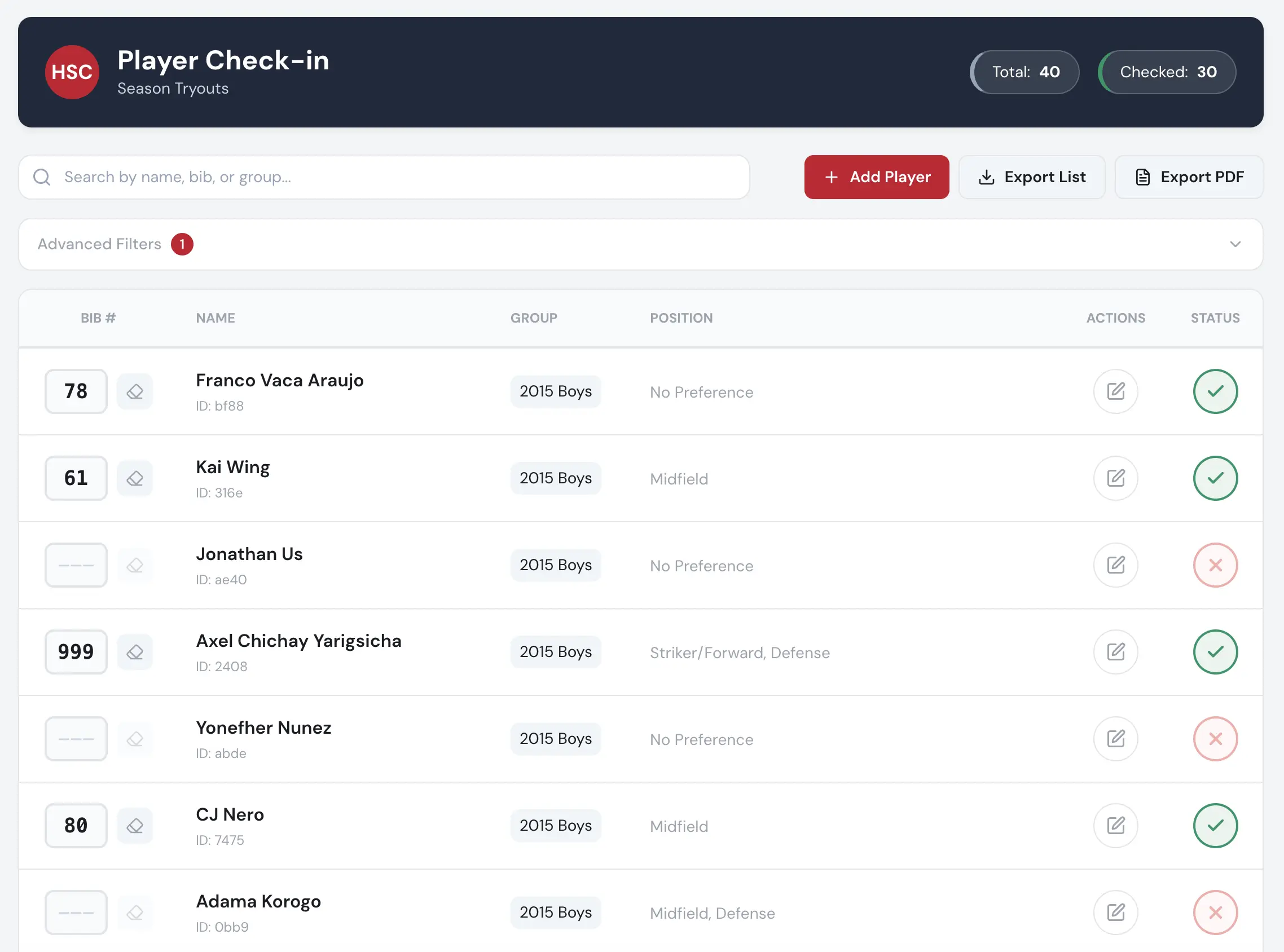Viewport: 1284px width, 952px height.
Task: Click empty bib field for Yonefher Nunez
Action: [76, 739]
